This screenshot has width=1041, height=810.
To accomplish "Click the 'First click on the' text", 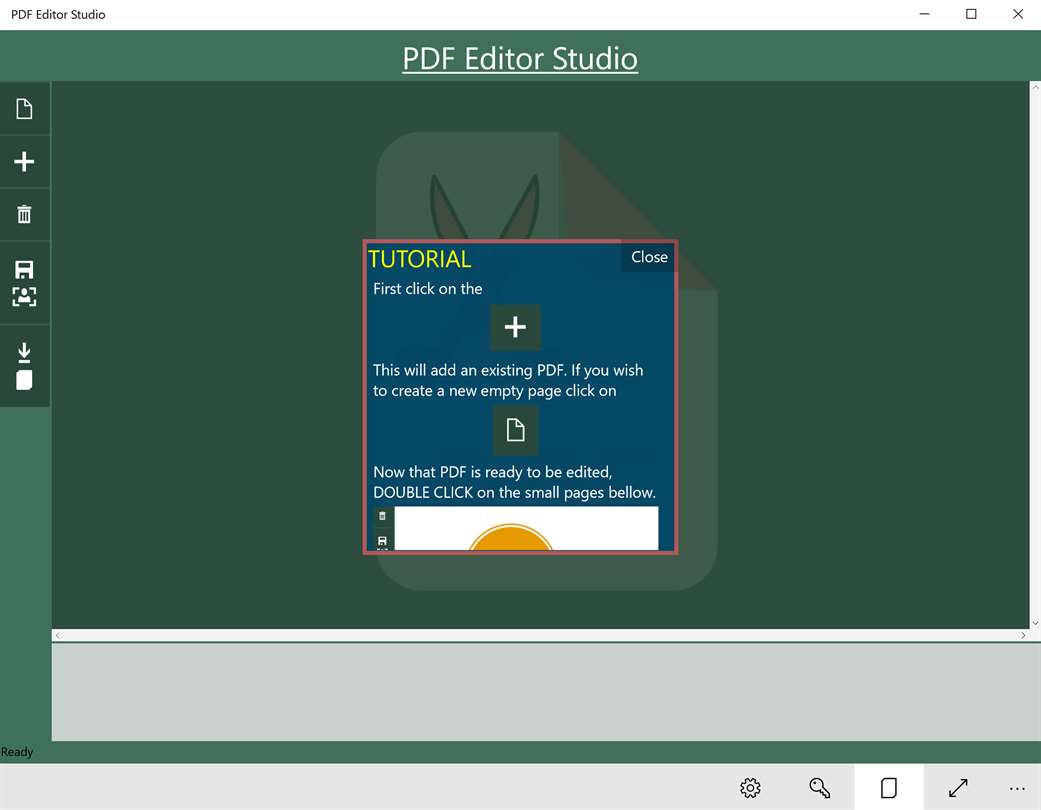I will 428,289.
